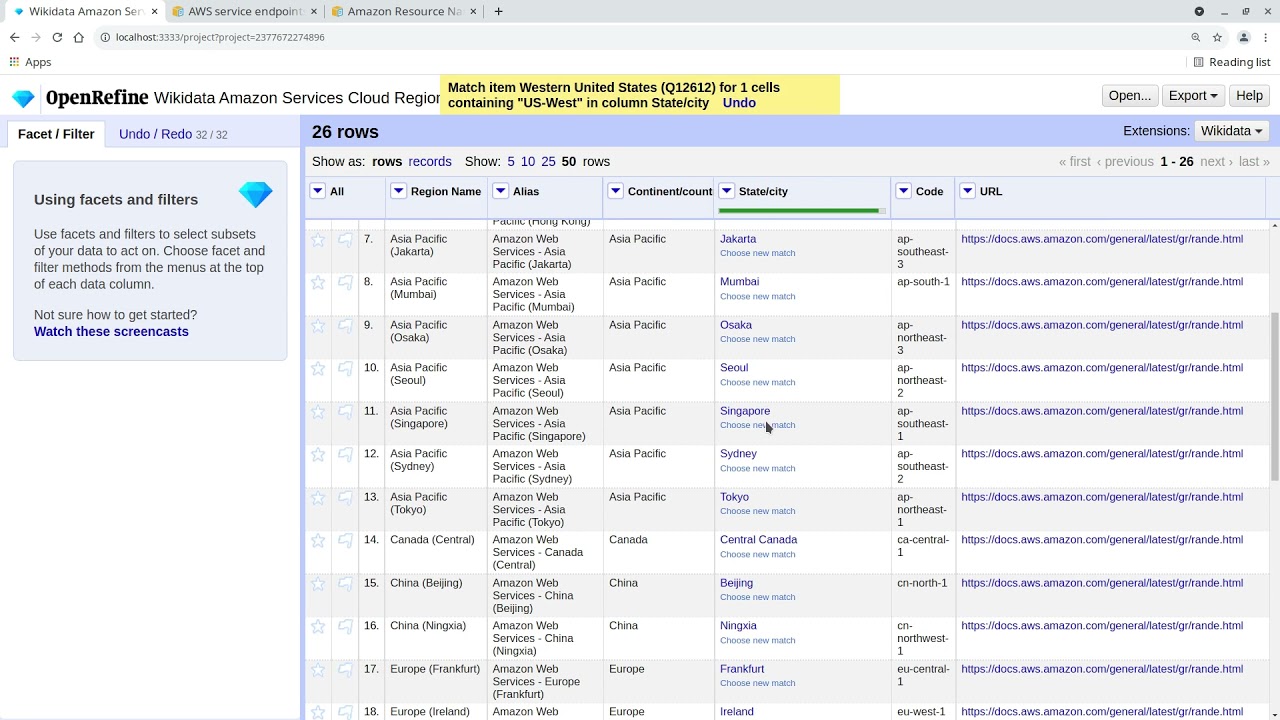Open browser zoom magnifier icon
1280x720 pixels.
[x=1195, y=37]
